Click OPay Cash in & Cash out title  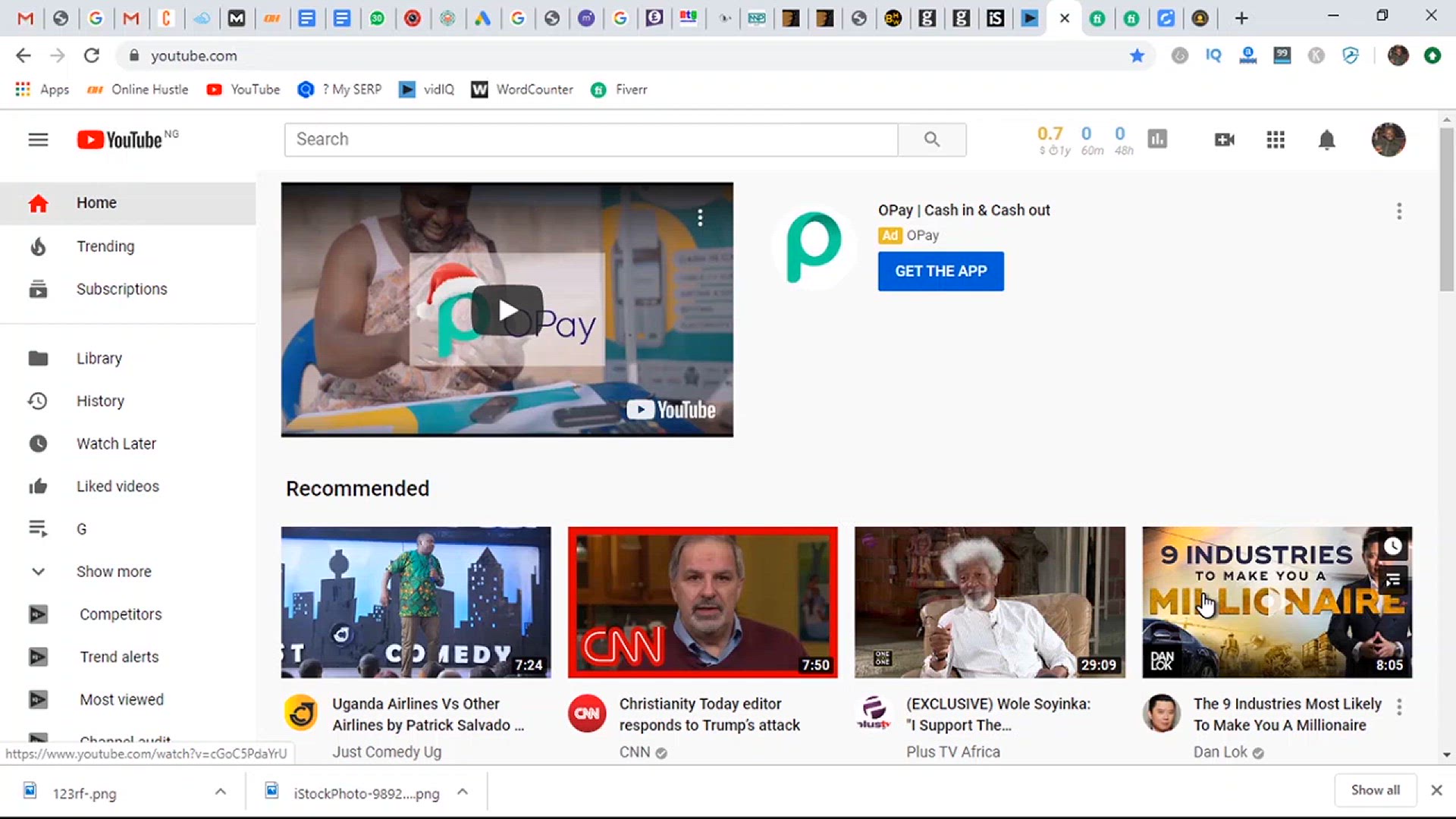[964, 210]
